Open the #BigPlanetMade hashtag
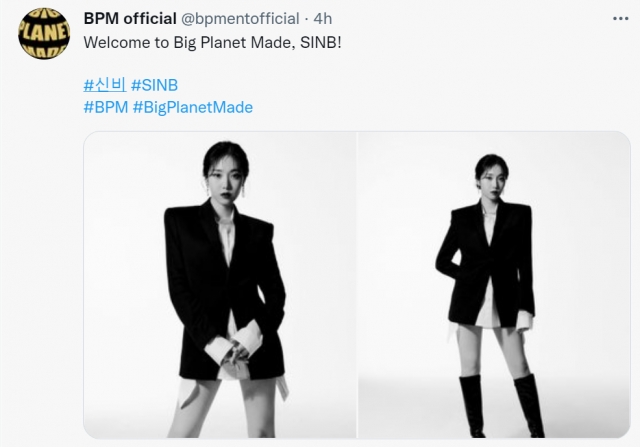The height and width of the screenshot is (447, 640). pos(193,107)
